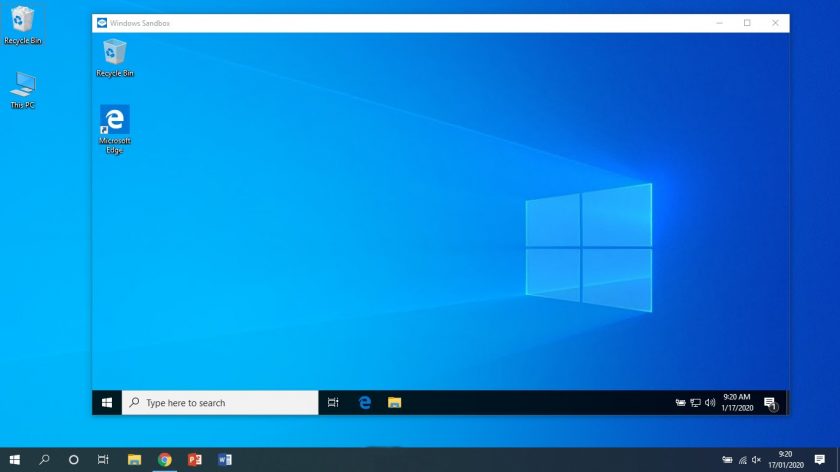
Task: Open Recycle Bin inside Windows Sandbox
Action: coord(115,58)
